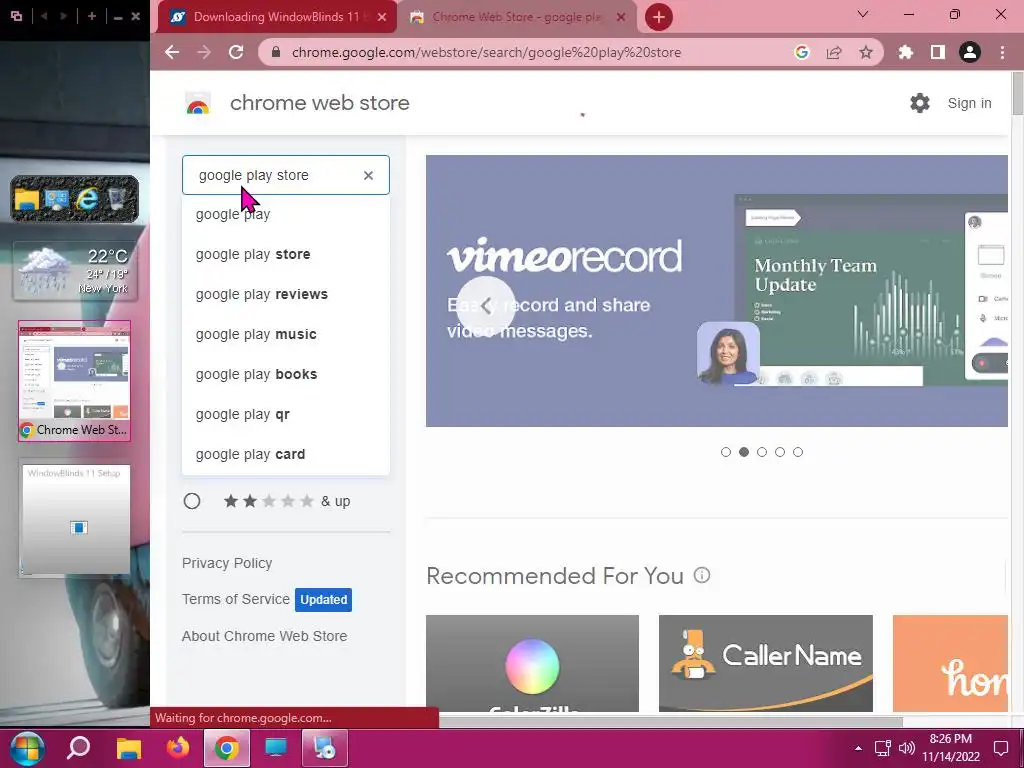1024x768 pixels.
Task: Click the horizontal page scrollbar
Action: click(x=671, y=721)
